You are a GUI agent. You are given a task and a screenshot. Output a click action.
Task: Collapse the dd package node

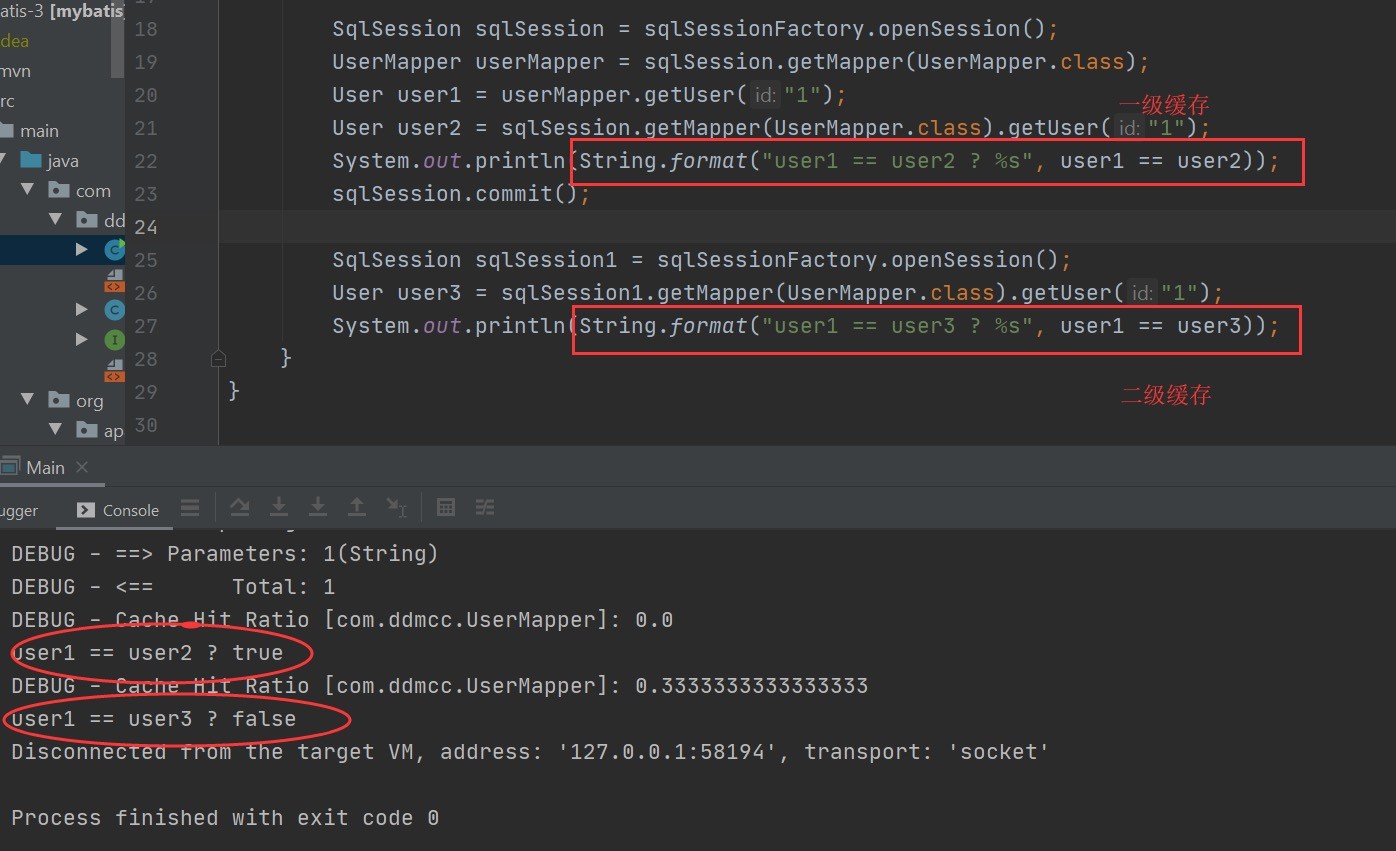55,220
